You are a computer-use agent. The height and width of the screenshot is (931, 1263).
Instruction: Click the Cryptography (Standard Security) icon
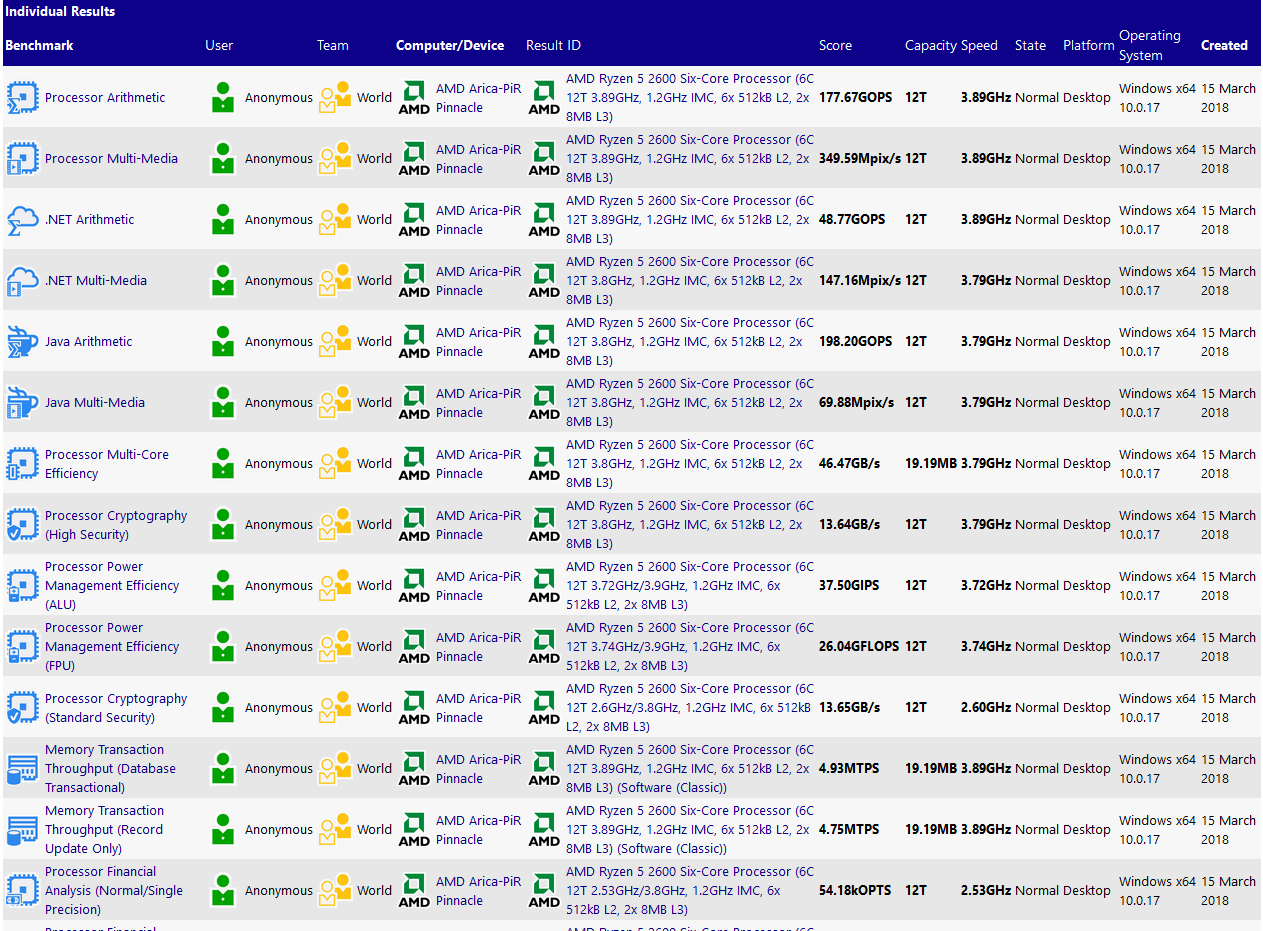click(x=22, y=708)
